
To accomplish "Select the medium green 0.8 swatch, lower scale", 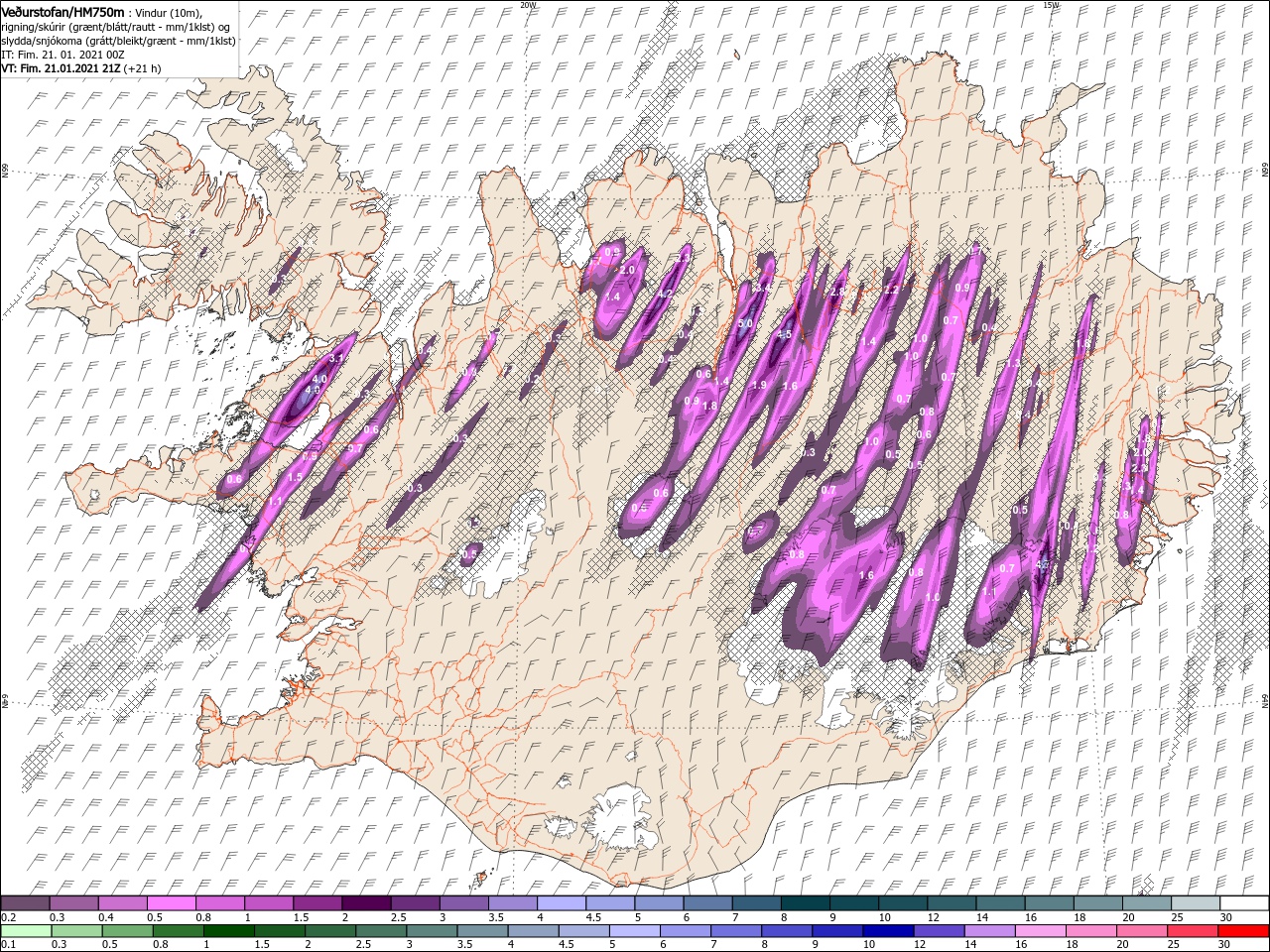I will (x=178, y=931).
